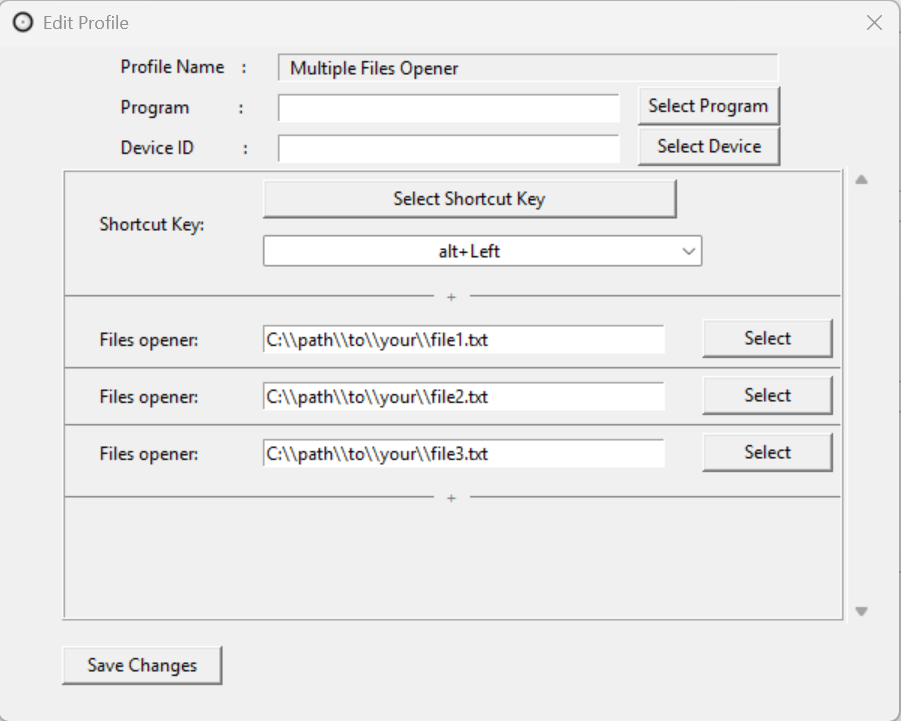Edit the file3.txt path field

(x=463, y=454)
